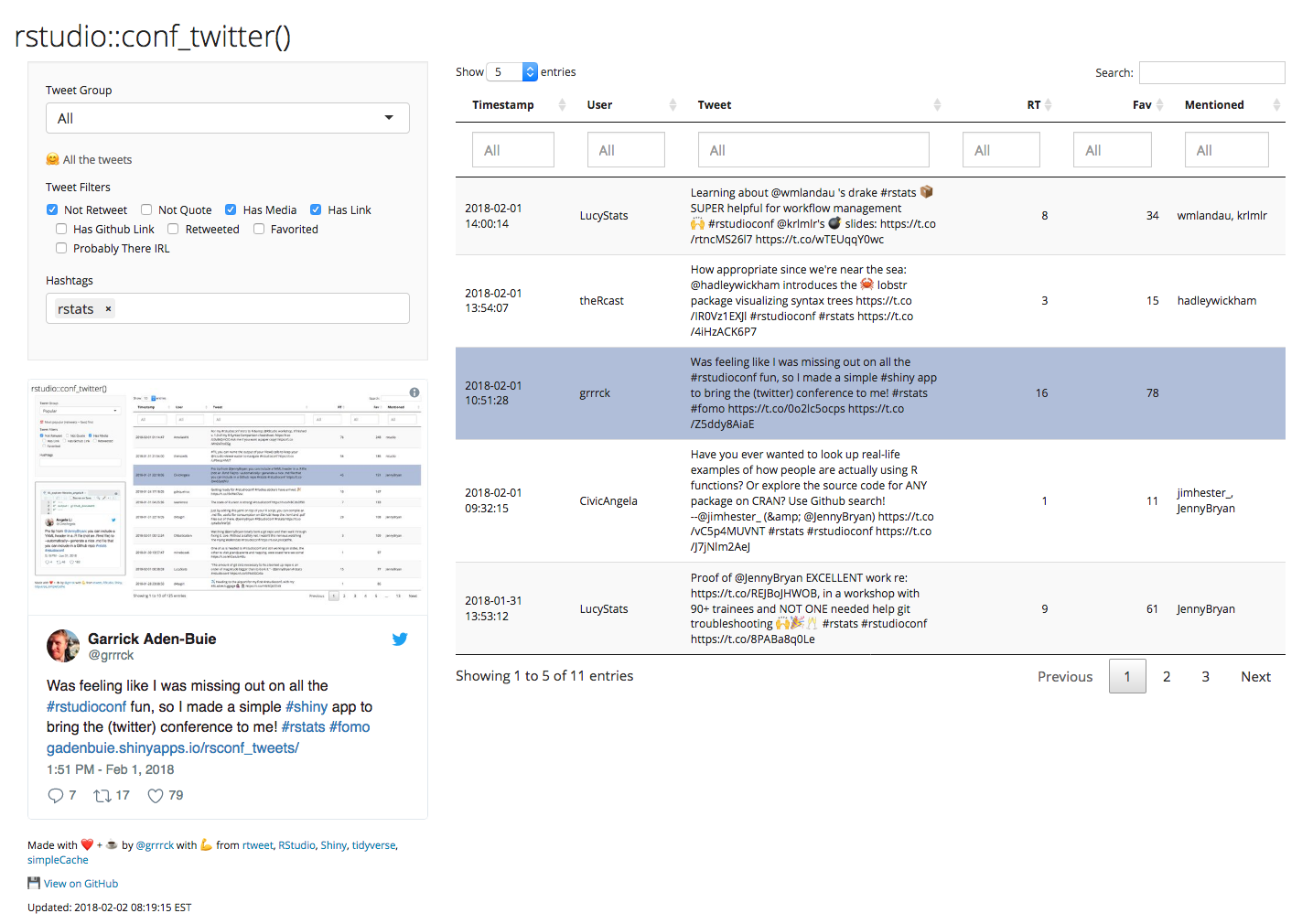The height and width of the screenshot is (924, 1313).
Task: Uncheck the Has Media filter
Action: coord(231,210)
